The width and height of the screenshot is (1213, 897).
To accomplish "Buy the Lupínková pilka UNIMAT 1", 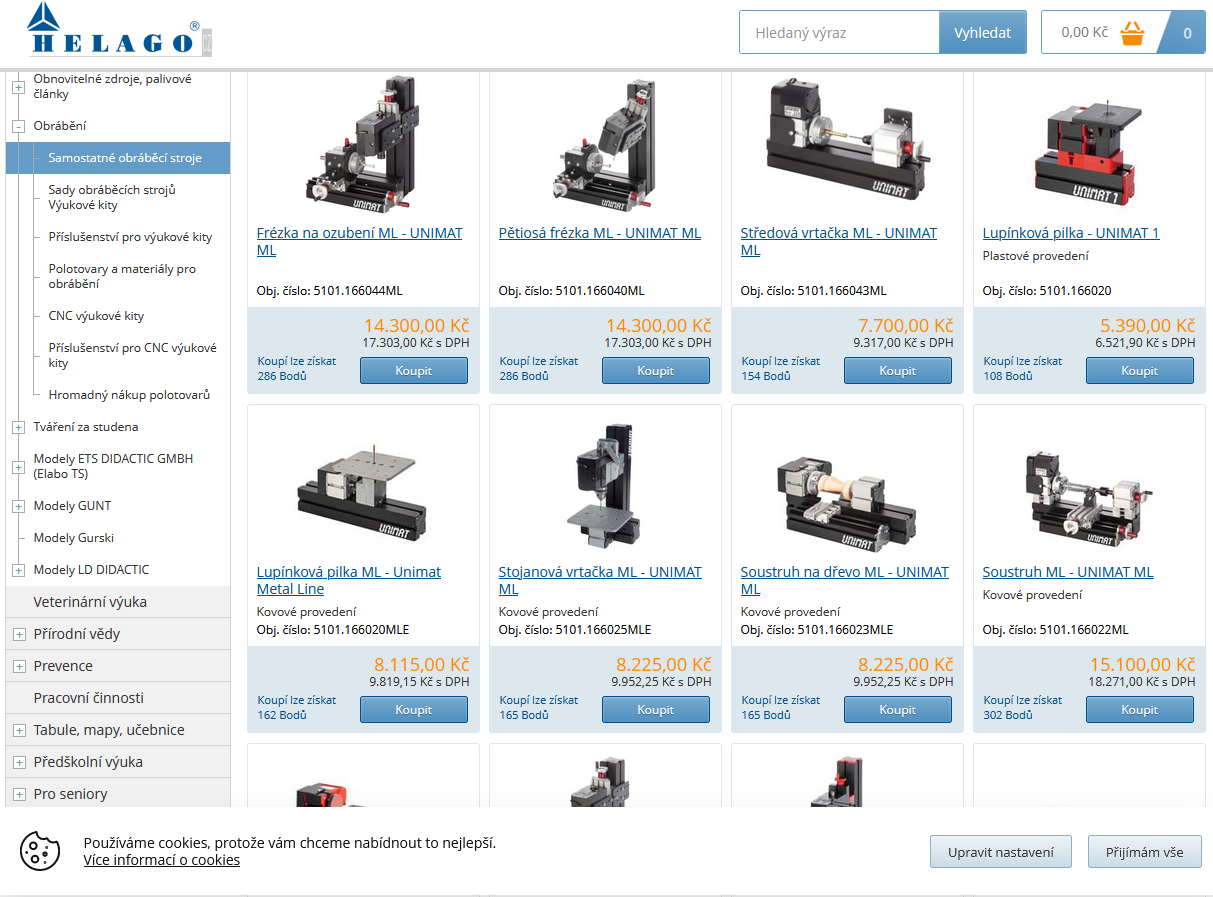I will click(x=1140, y=370).
